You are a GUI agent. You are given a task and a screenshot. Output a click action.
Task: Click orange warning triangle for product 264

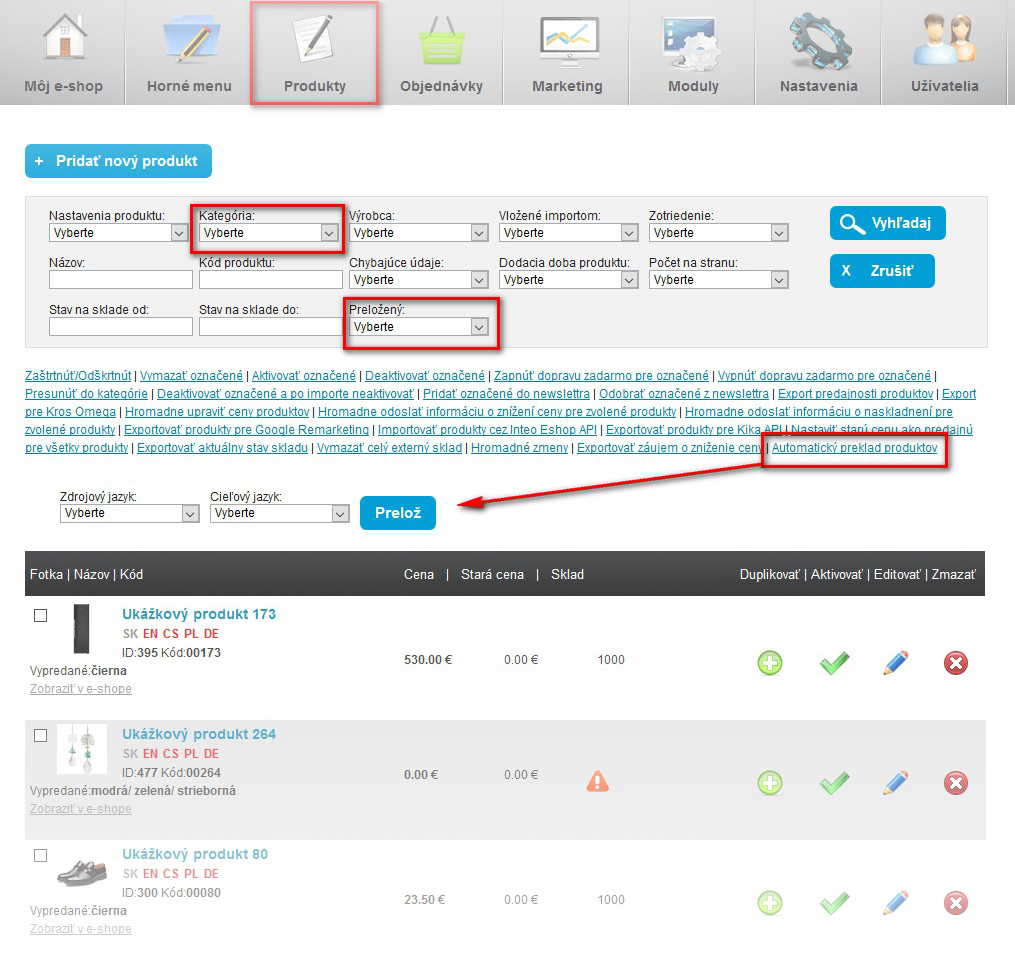[598, 781]
